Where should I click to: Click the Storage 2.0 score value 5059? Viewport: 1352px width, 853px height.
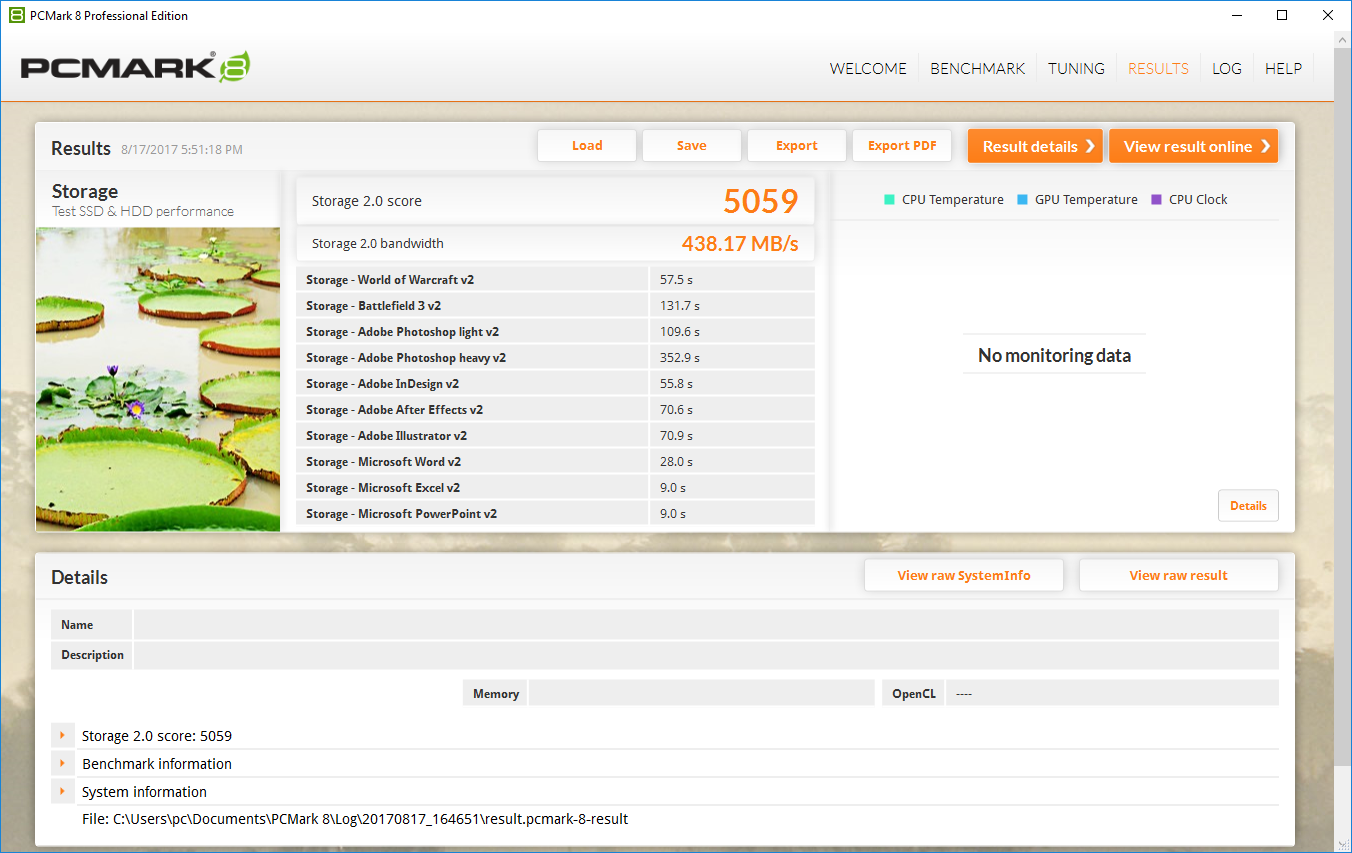[x=760, y=201]
